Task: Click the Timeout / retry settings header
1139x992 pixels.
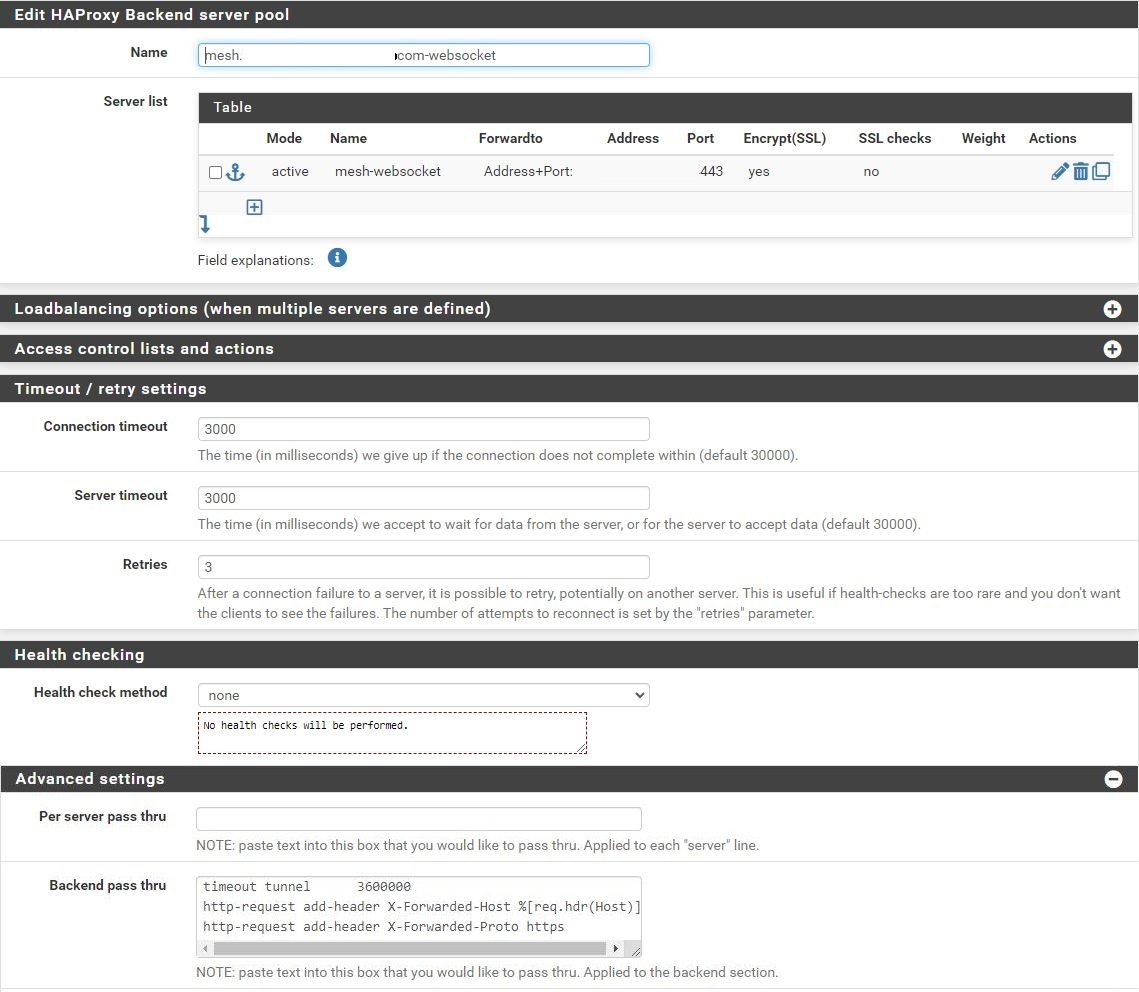Action: coord(110,389)
